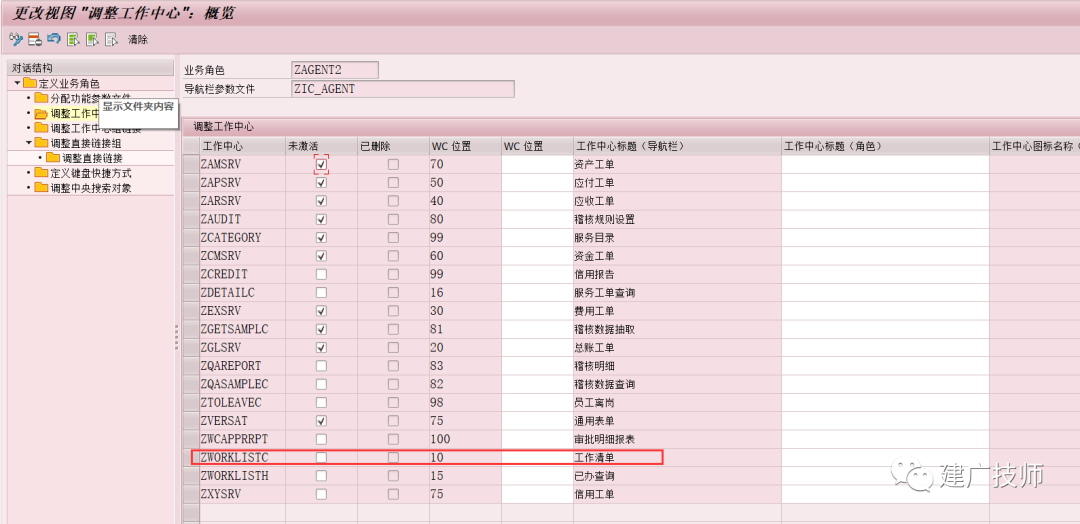
Task: Check 未激活 for ZWORKLISTC
Action: (321, 457)
